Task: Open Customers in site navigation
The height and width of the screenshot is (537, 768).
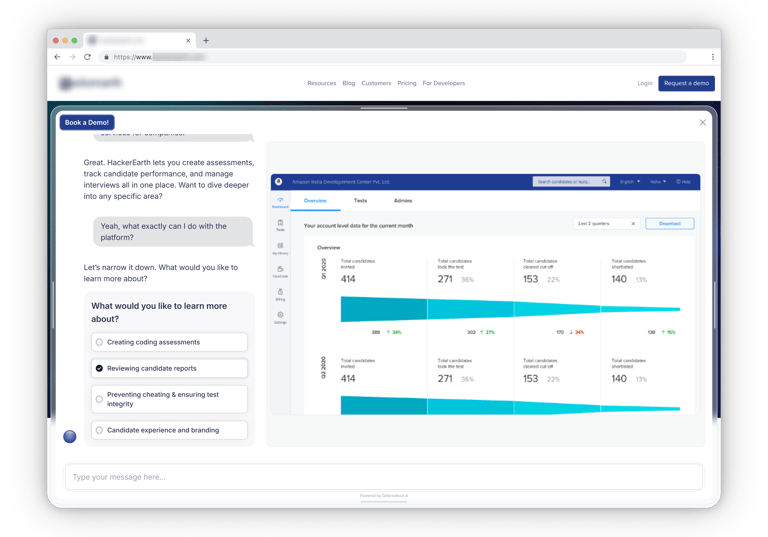Action: (376, 83)
